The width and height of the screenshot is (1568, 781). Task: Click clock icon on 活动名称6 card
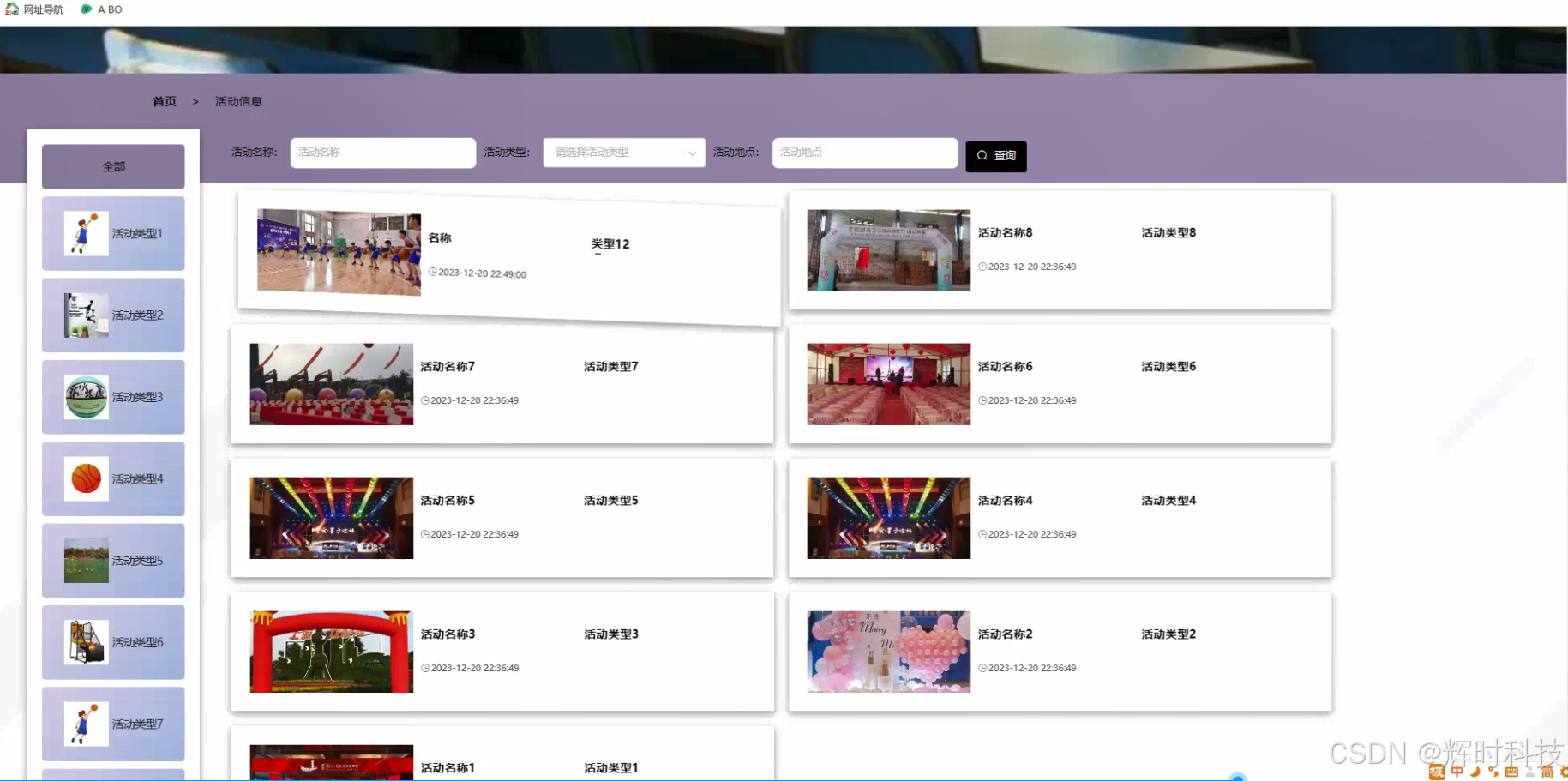point(982,400)
